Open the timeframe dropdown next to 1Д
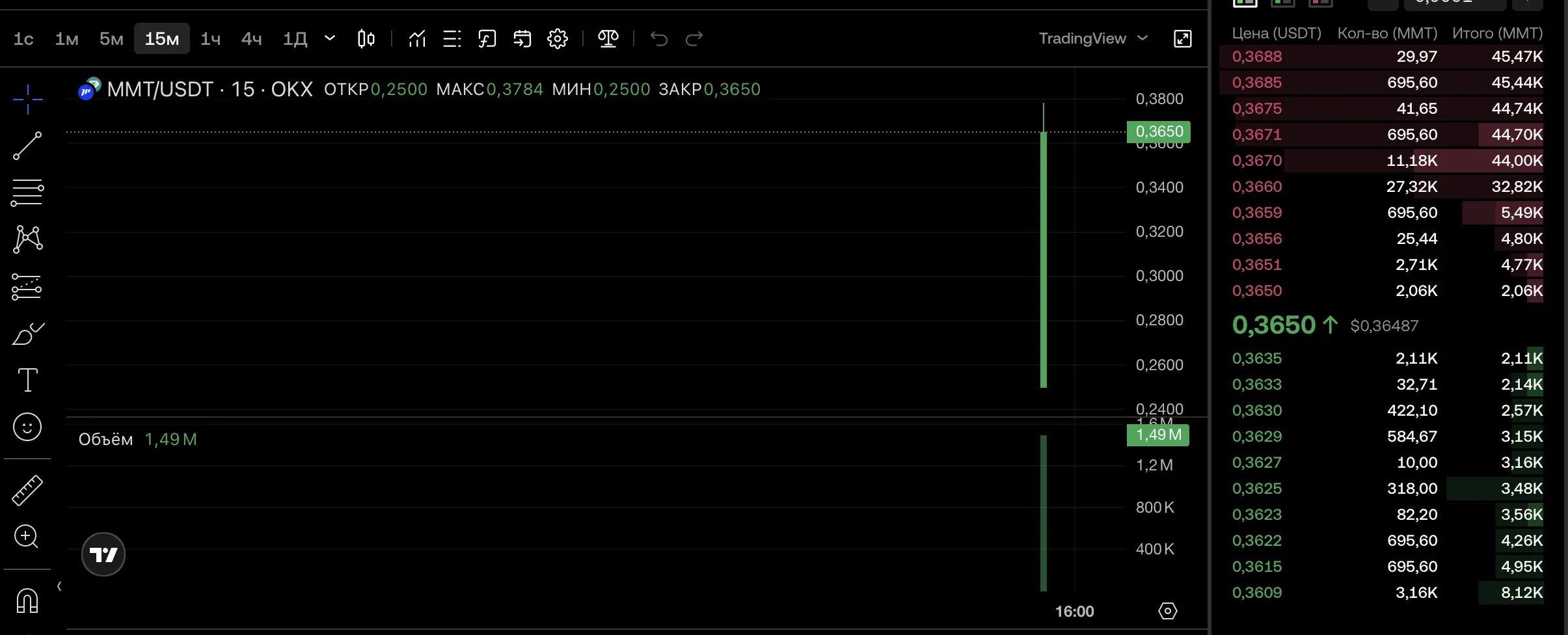 (330, 39)
